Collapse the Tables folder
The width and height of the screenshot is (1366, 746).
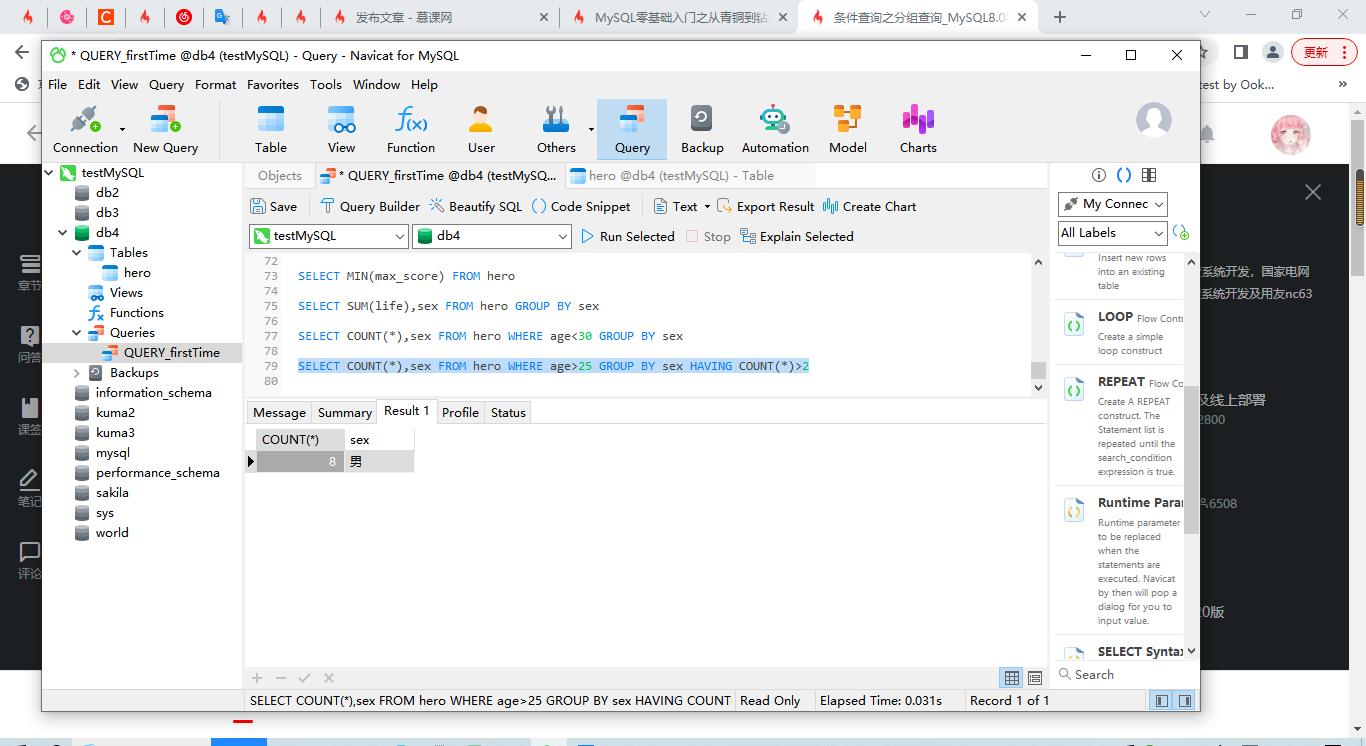(x=77, y=252)
